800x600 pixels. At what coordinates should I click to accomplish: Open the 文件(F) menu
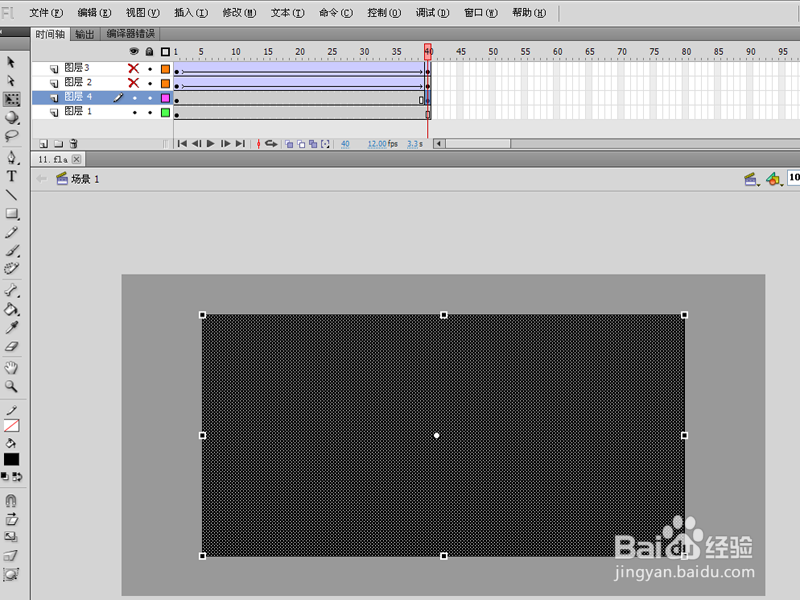click(x=46, y=13)
